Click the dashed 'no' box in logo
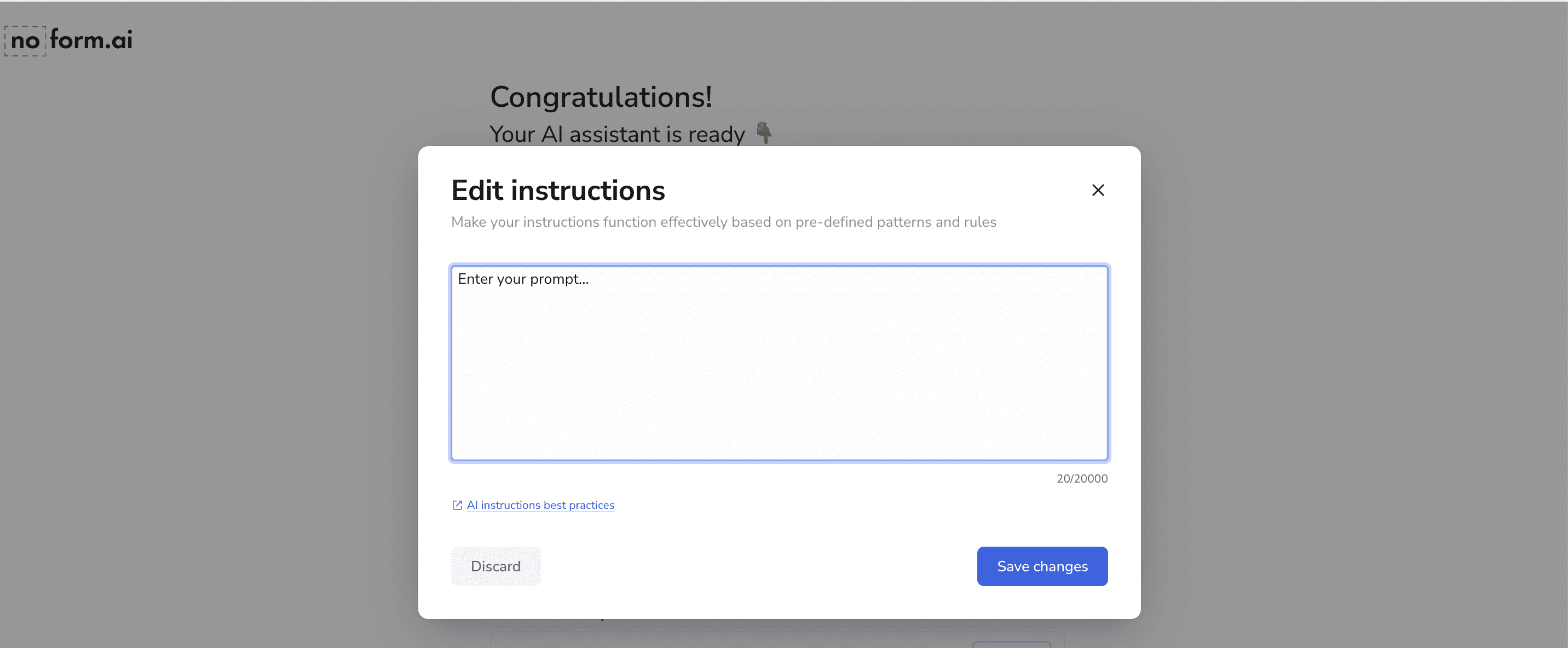Screen dimensions: 1568x648 coord(26,41)
